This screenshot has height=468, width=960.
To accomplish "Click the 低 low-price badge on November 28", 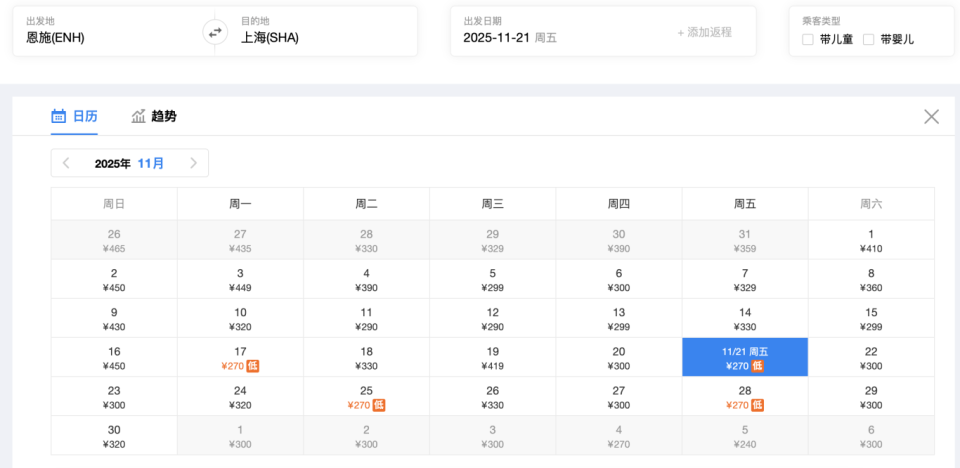I will point(758,405).
